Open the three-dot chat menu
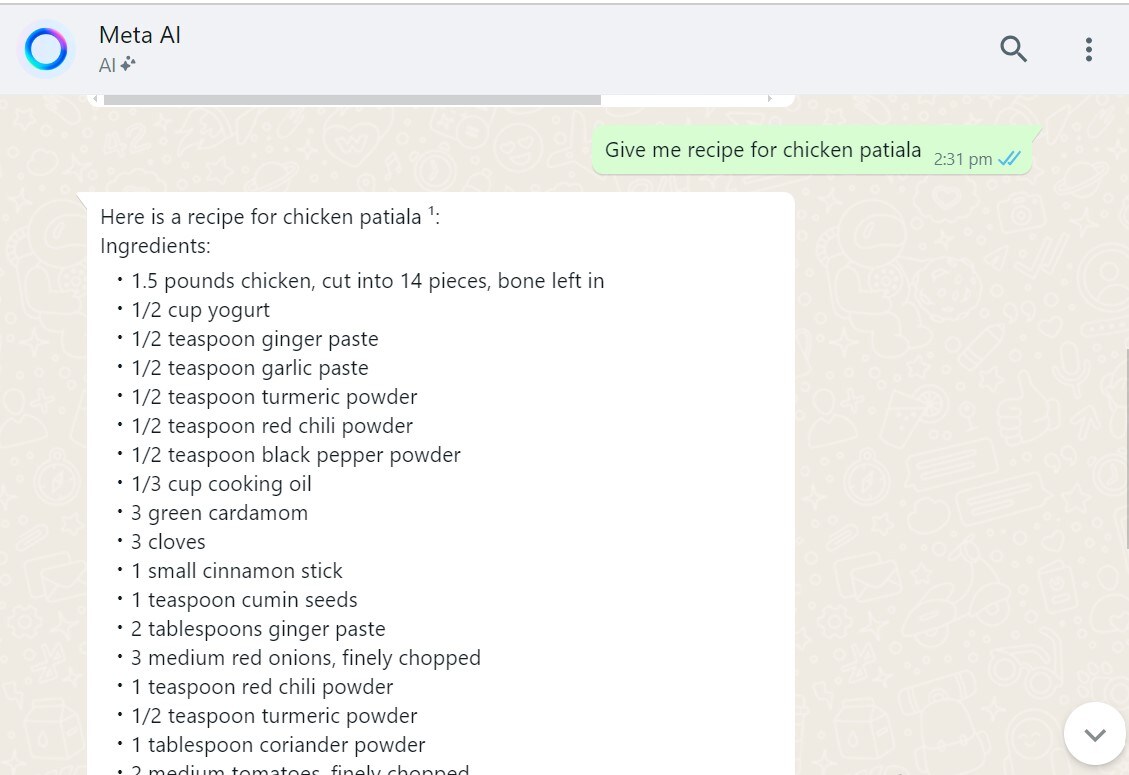Screen dimensions: 1129x775 pyautogui.click(x=1088, y=49)
